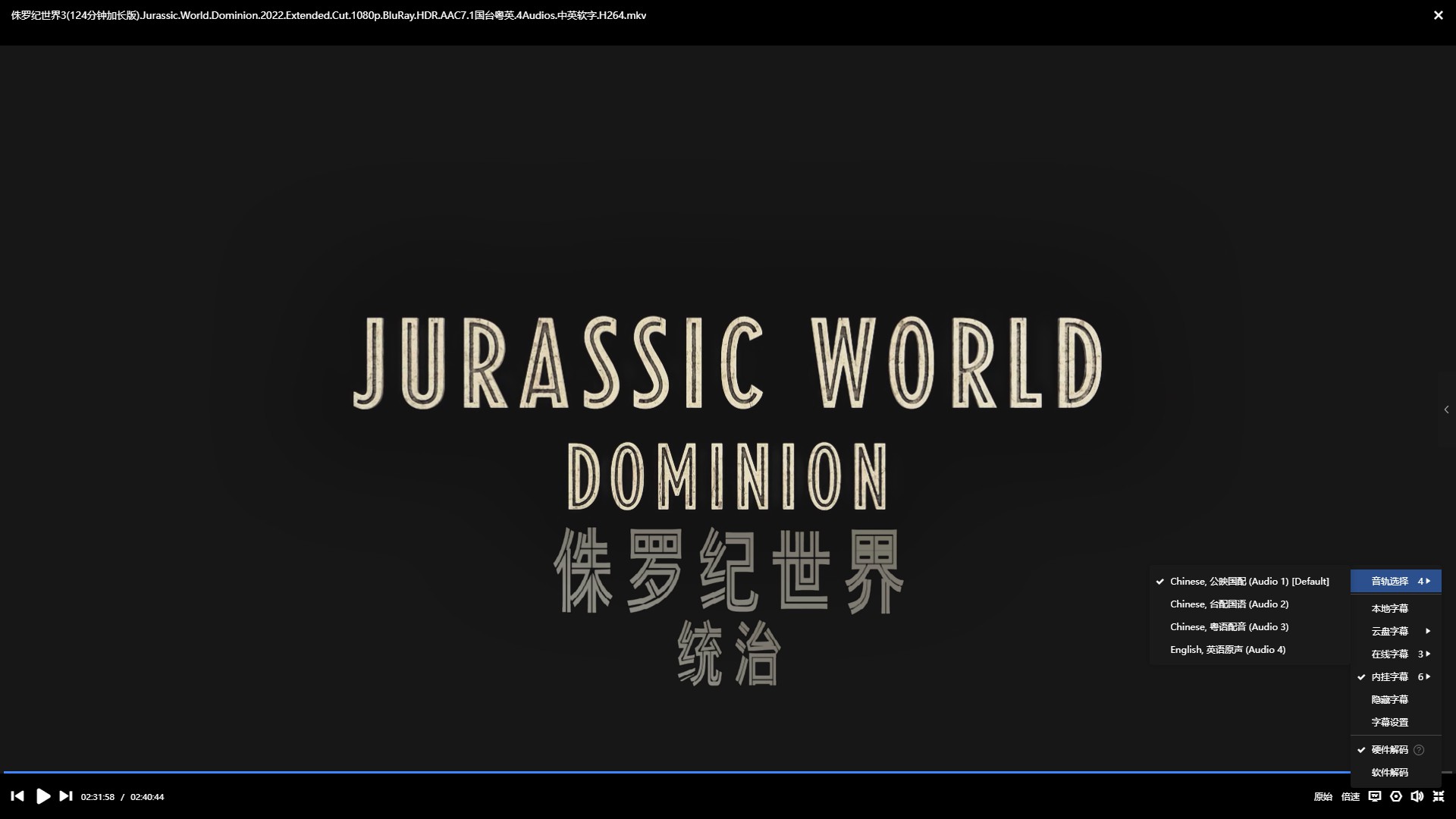Open the hexagon settings icon
This screenshot has width=1456, height=819.
(1396, 796)
